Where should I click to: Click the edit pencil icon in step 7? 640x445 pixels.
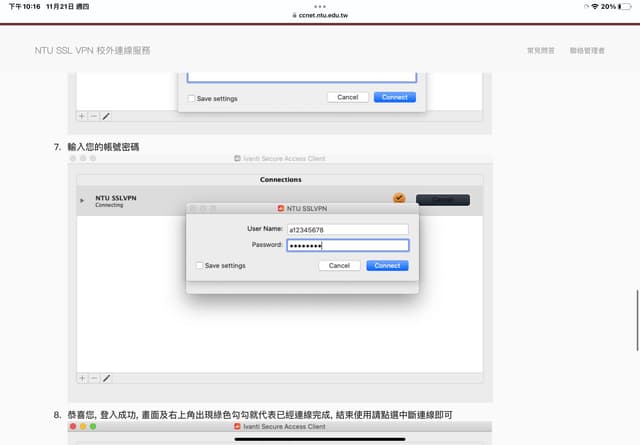tap(106, 378)
